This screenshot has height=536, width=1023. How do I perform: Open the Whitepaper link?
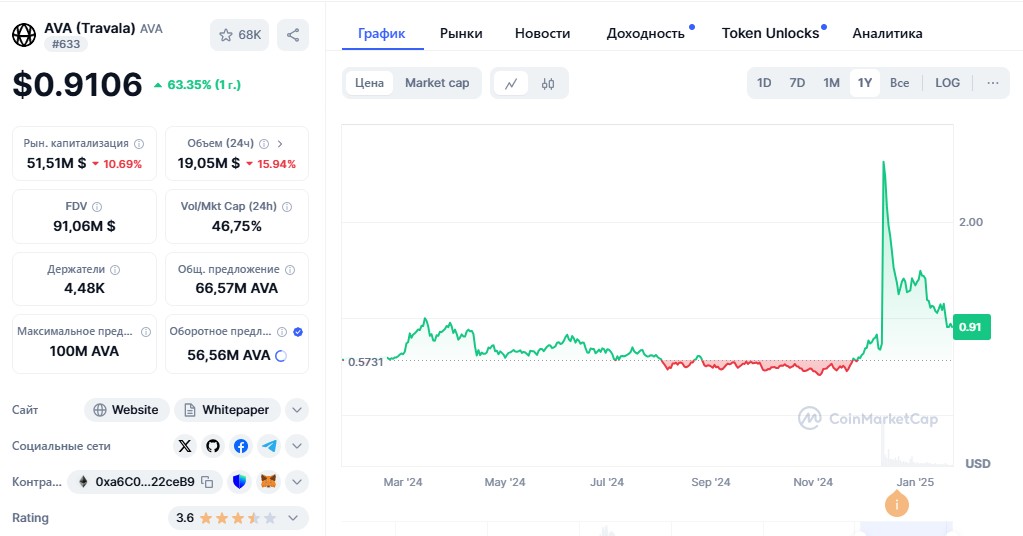tap(227, 410)
